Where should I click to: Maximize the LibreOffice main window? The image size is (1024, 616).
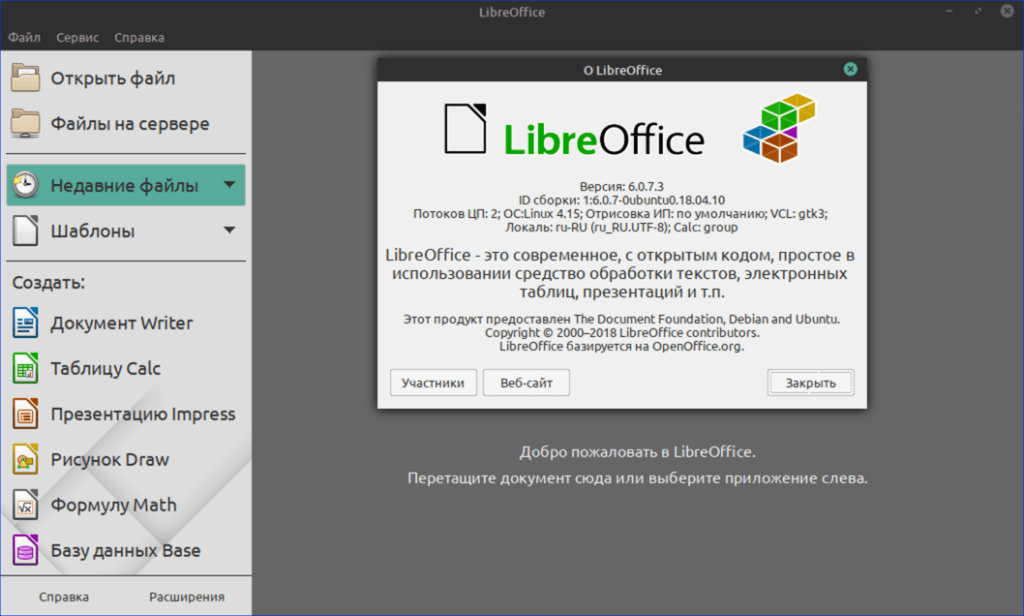pyautogui.click(x=978, y=12)
